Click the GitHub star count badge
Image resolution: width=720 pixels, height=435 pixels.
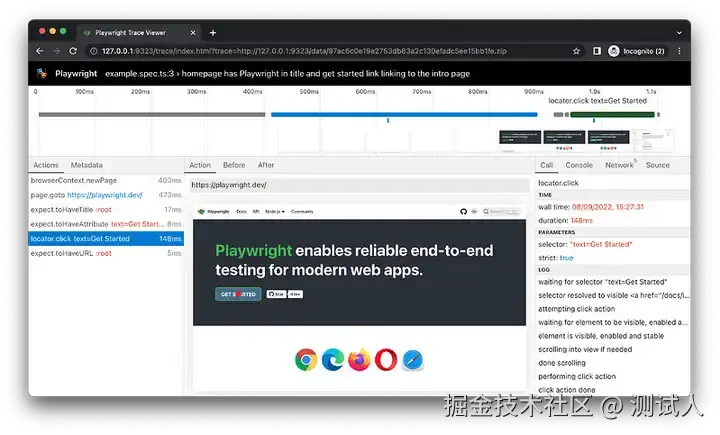[x=295, y=294]
